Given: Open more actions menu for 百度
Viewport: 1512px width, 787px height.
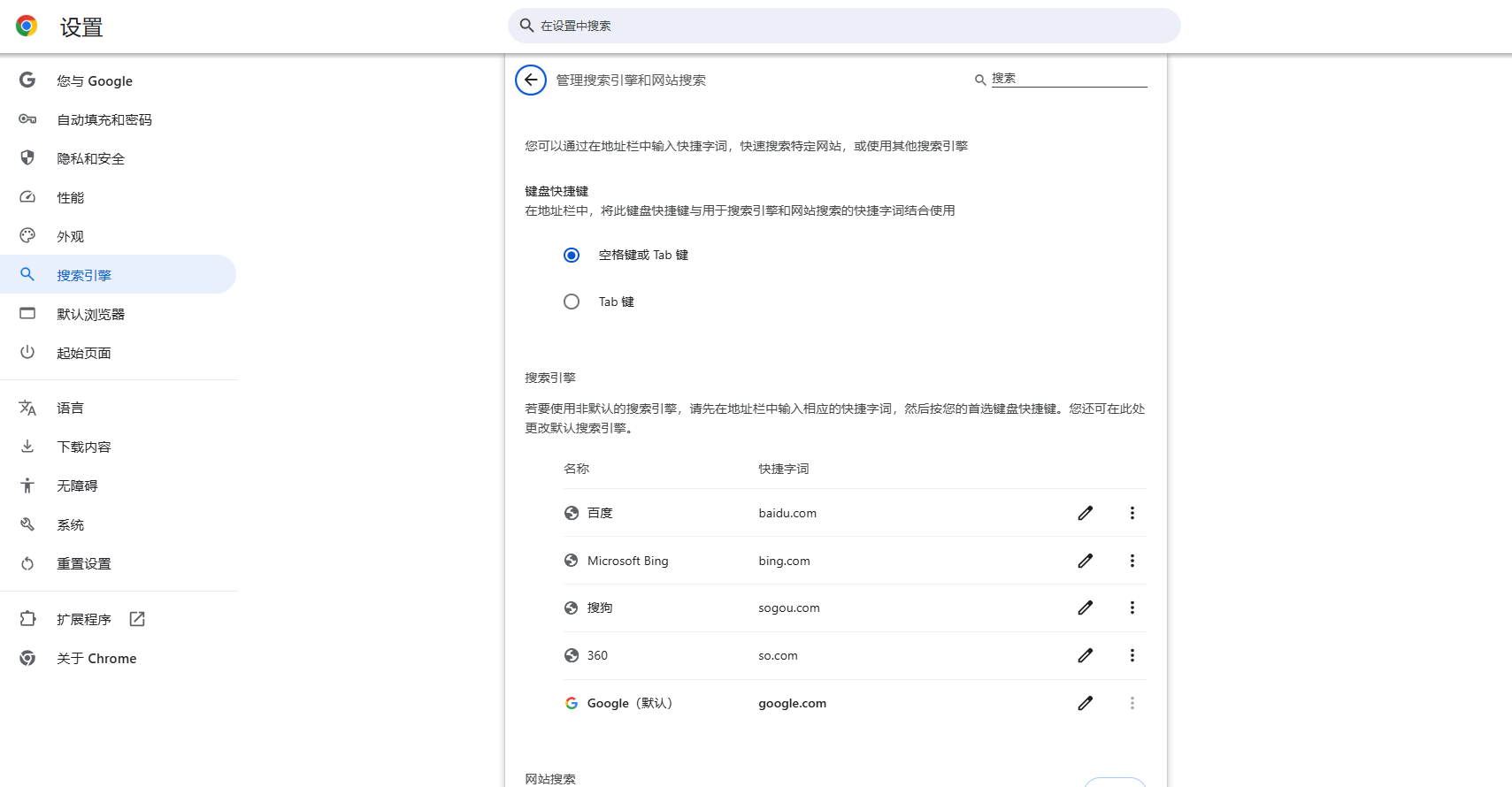Looking at the screenshot, I should [1132, 513].
